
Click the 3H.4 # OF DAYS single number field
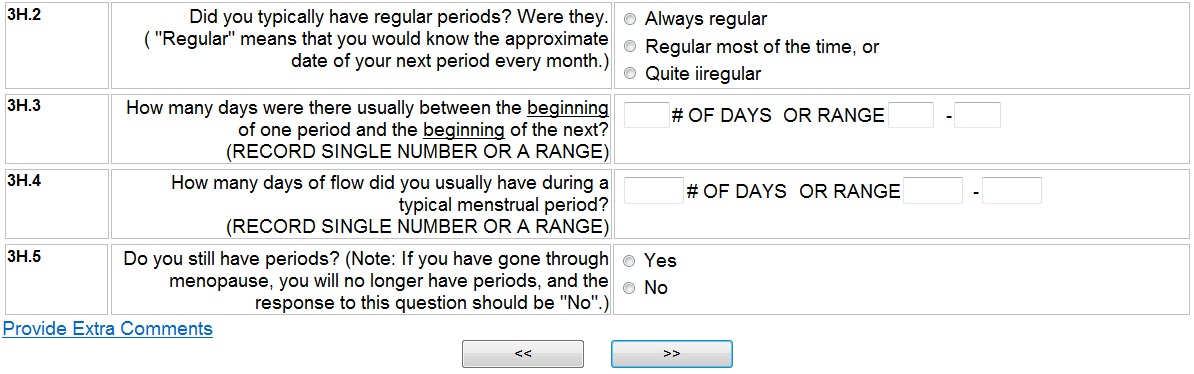[654, 190]
